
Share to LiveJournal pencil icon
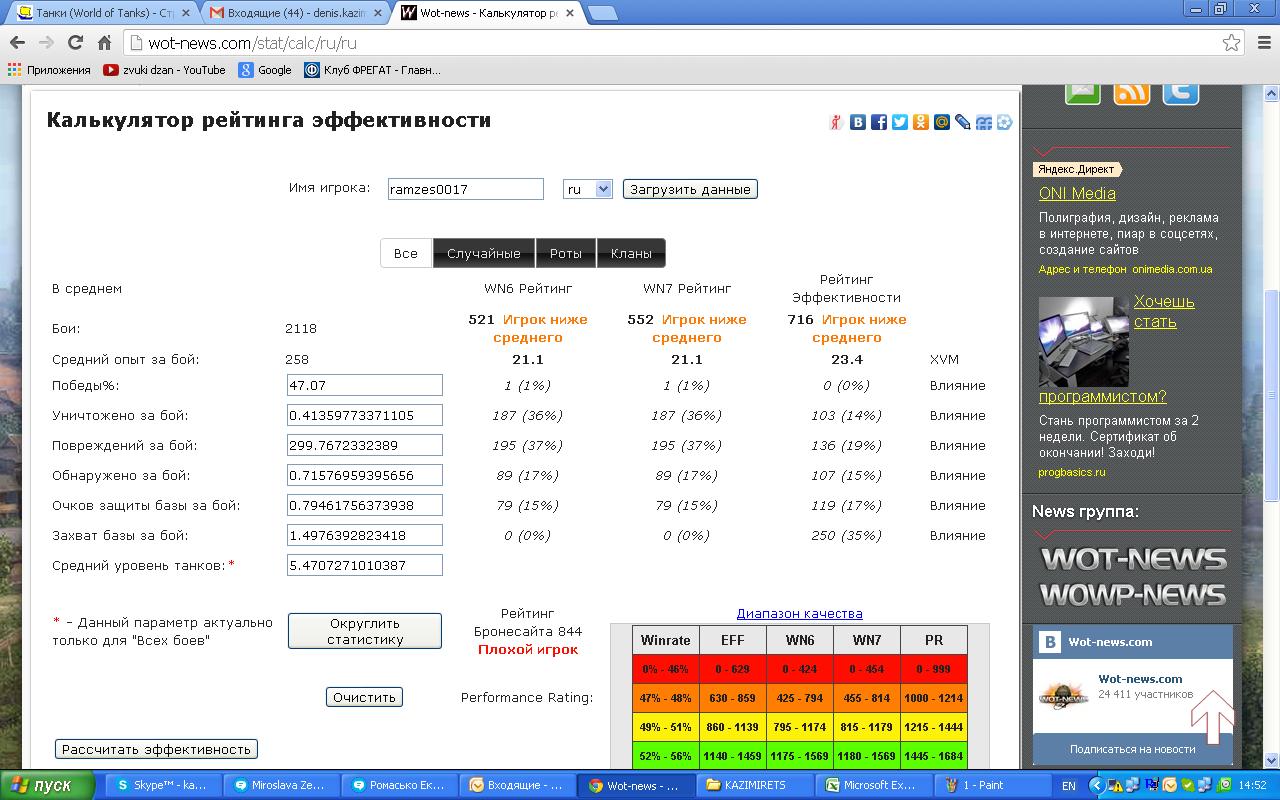[x=963, y=122]
